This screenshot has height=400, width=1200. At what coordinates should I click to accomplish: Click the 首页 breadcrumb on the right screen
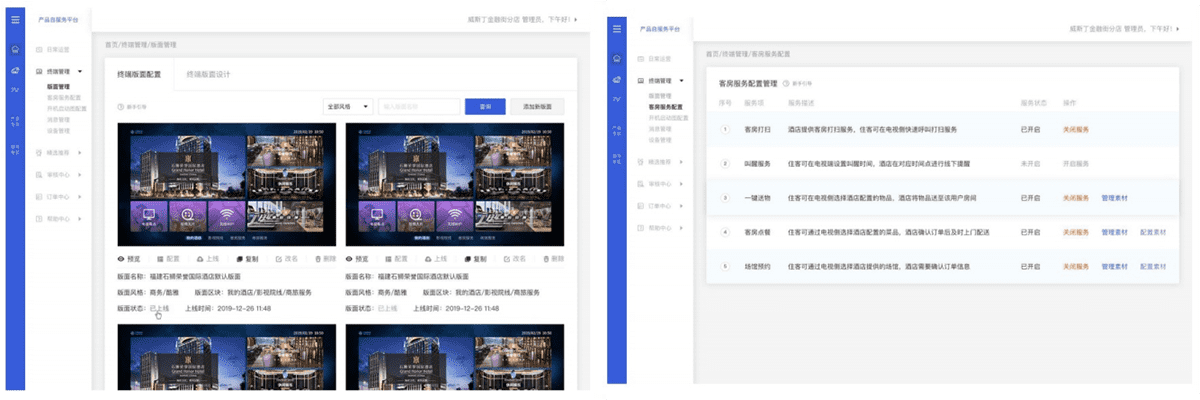click(712, 53)
